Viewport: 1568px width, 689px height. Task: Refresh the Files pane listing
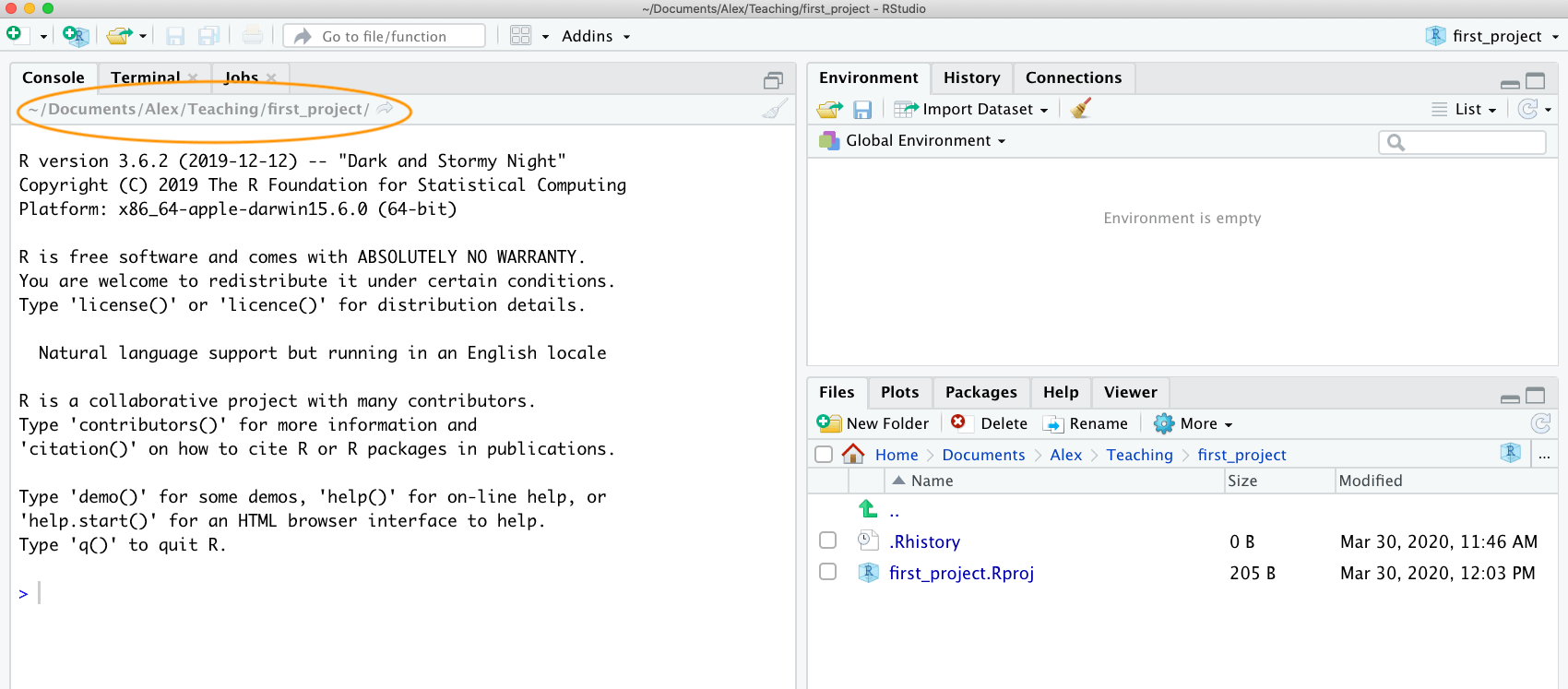[x=1540, y=423]
